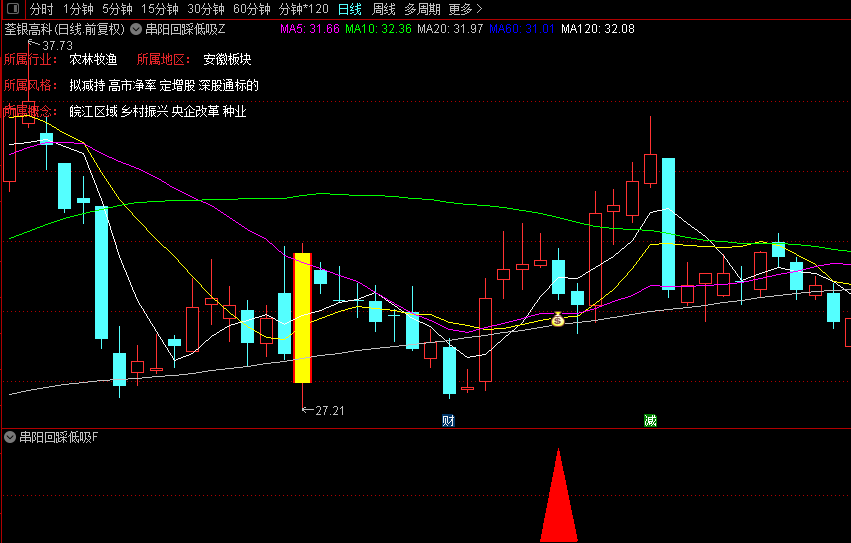Click the 37.73 high price label

click(x=57, y=46)
